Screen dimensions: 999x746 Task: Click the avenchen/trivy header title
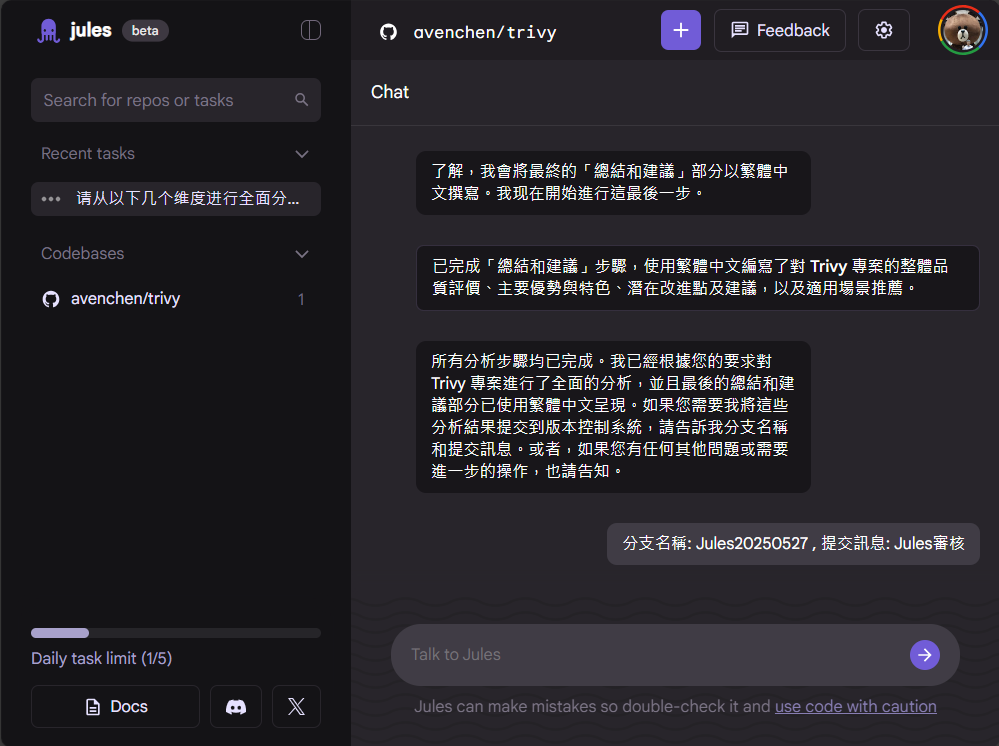click(x=485, y=32)
